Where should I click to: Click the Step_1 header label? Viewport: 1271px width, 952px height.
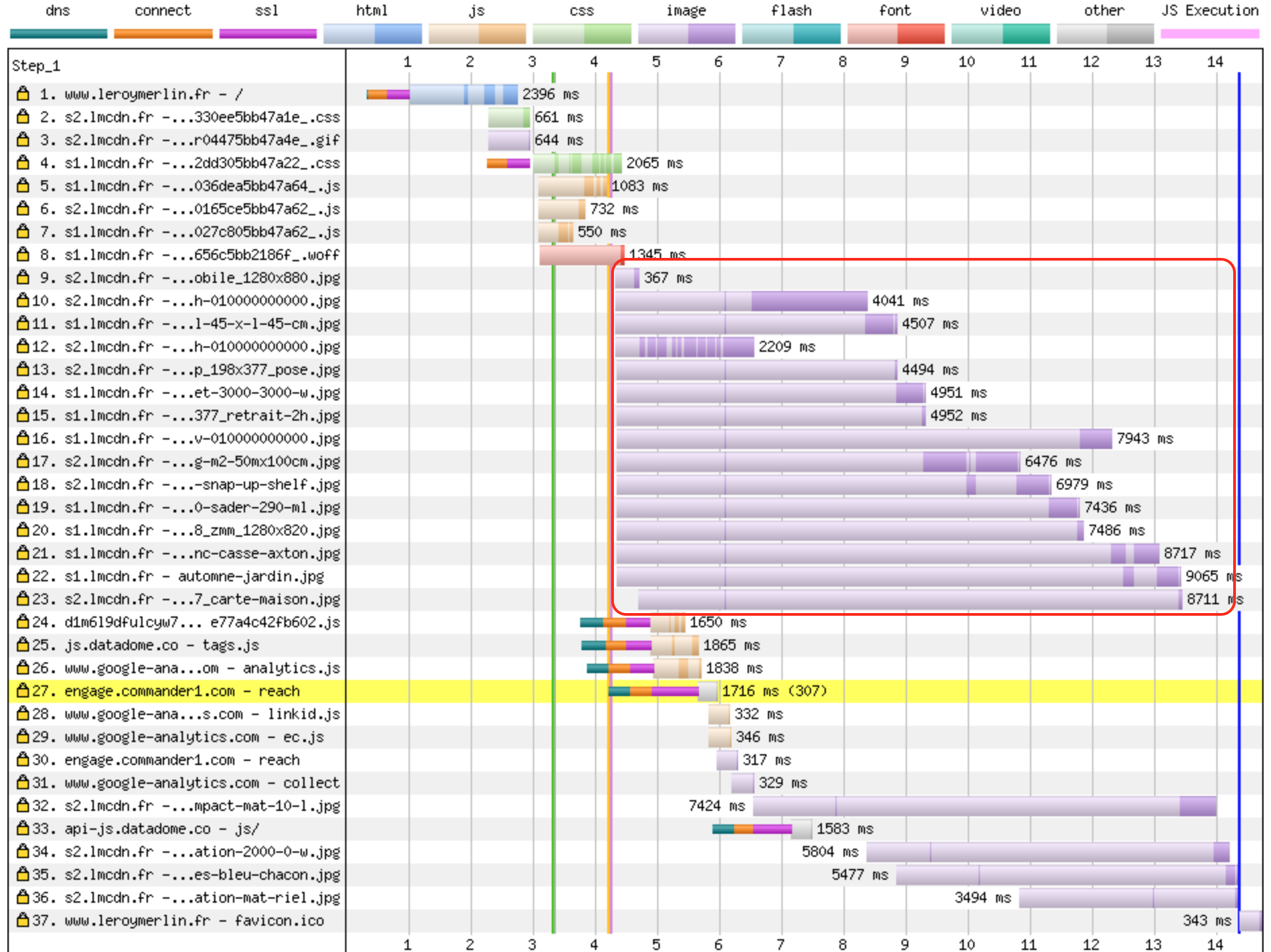[36, 65]
